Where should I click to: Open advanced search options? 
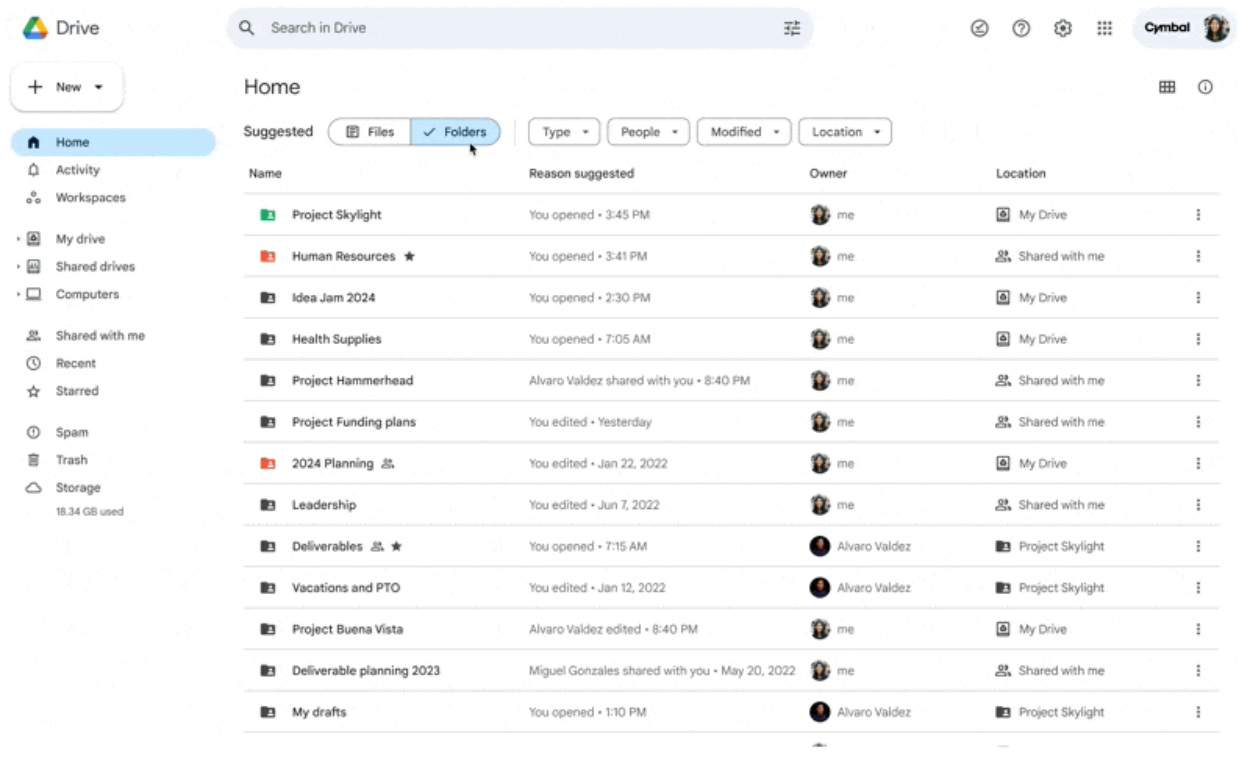coord(791,27)
